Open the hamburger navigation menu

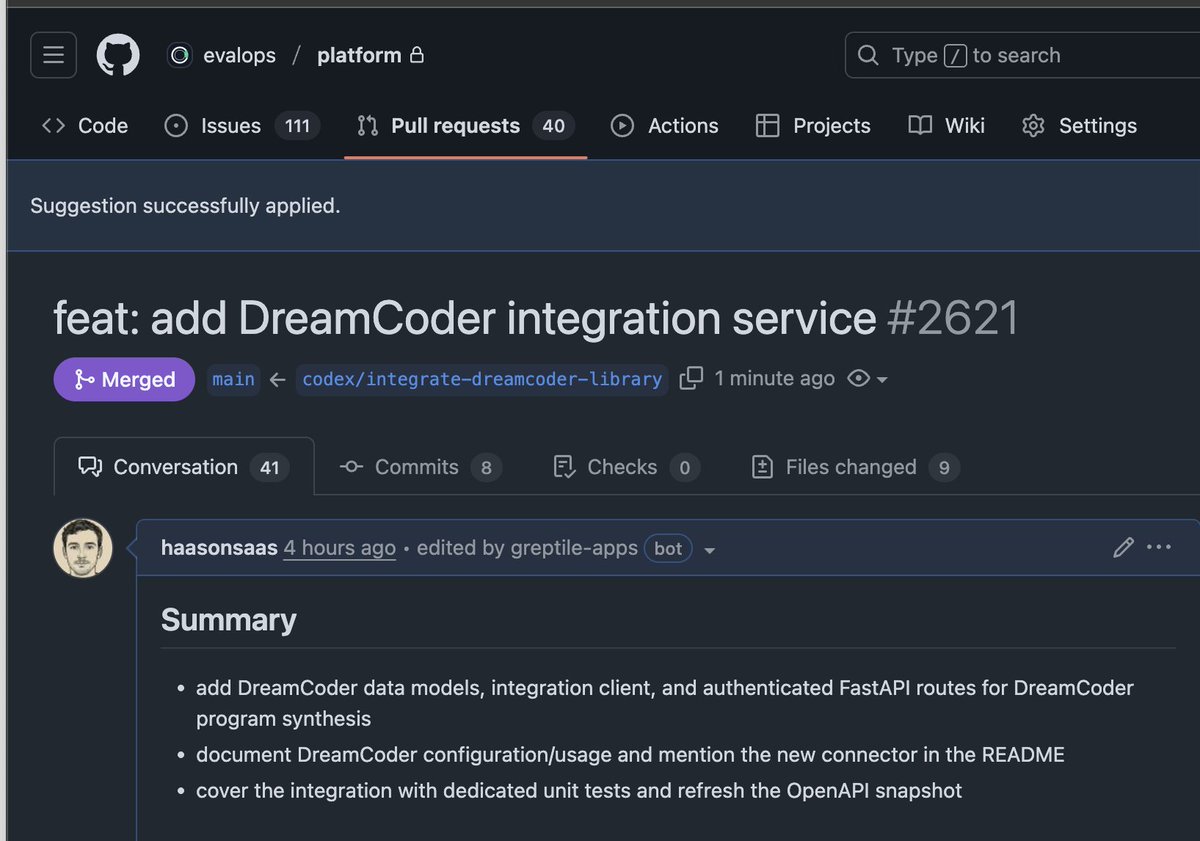[53, 55]
